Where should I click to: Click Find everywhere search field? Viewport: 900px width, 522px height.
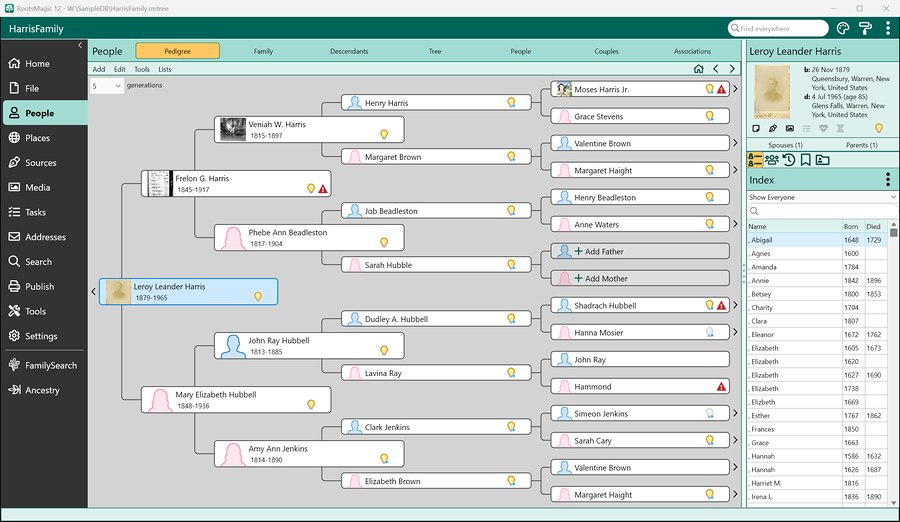[x=778, y=28]
